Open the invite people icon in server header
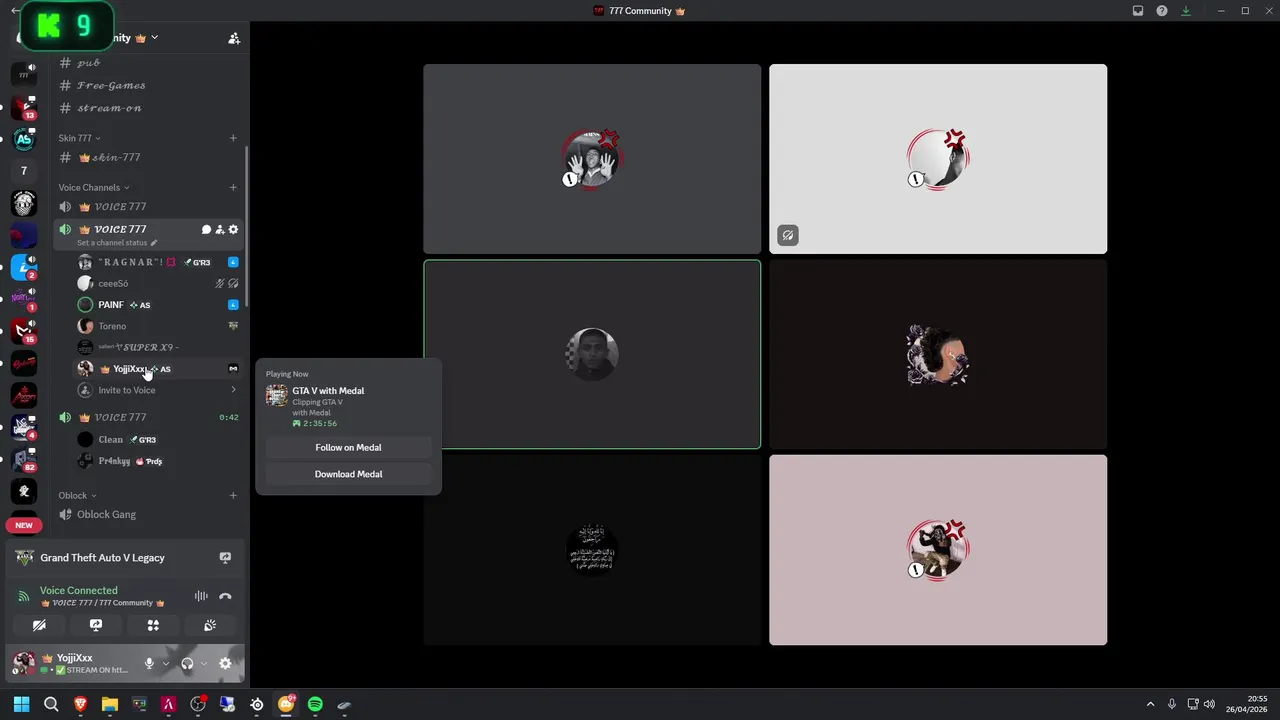The width and height of the screenshot is (1280, 720). coord(234,38)
